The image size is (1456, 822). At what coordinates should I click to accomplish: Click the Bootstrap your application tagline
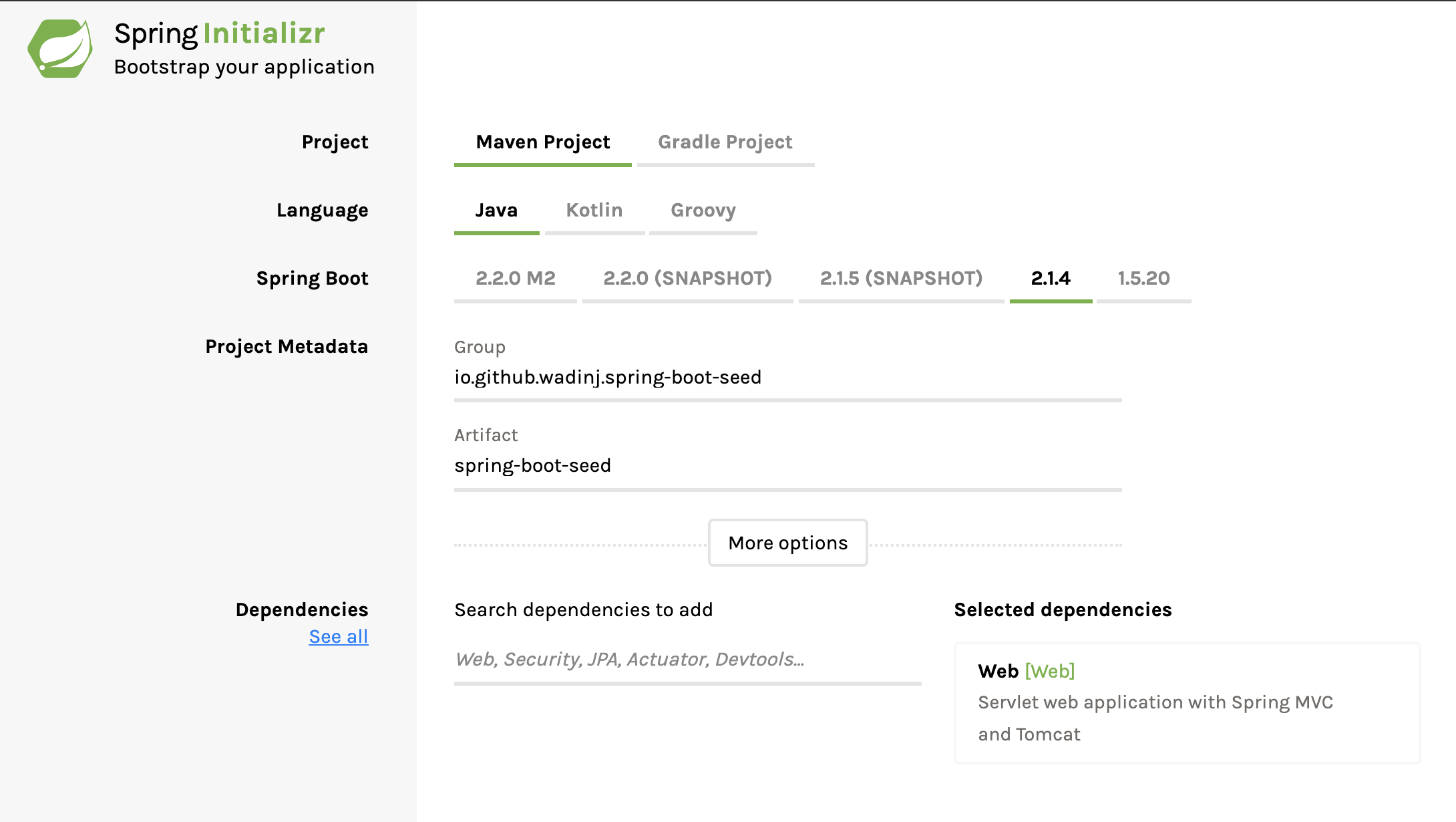point(244,67)
